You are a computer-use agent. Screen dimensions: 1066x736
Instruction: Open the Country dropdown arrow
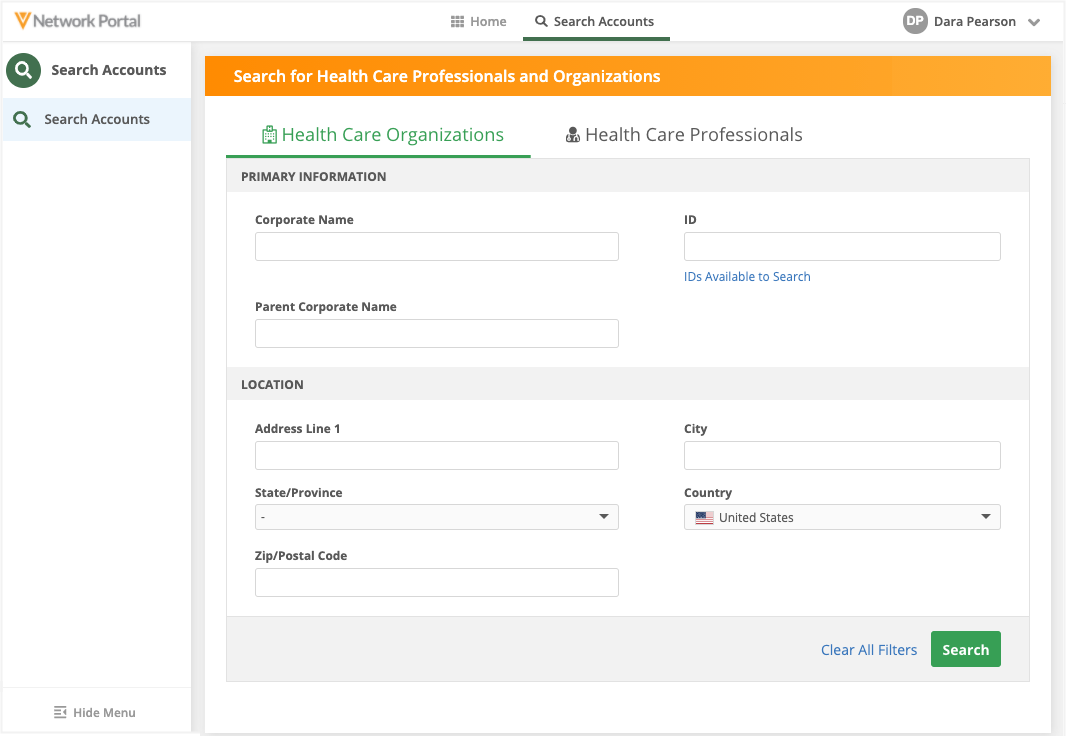985,517
